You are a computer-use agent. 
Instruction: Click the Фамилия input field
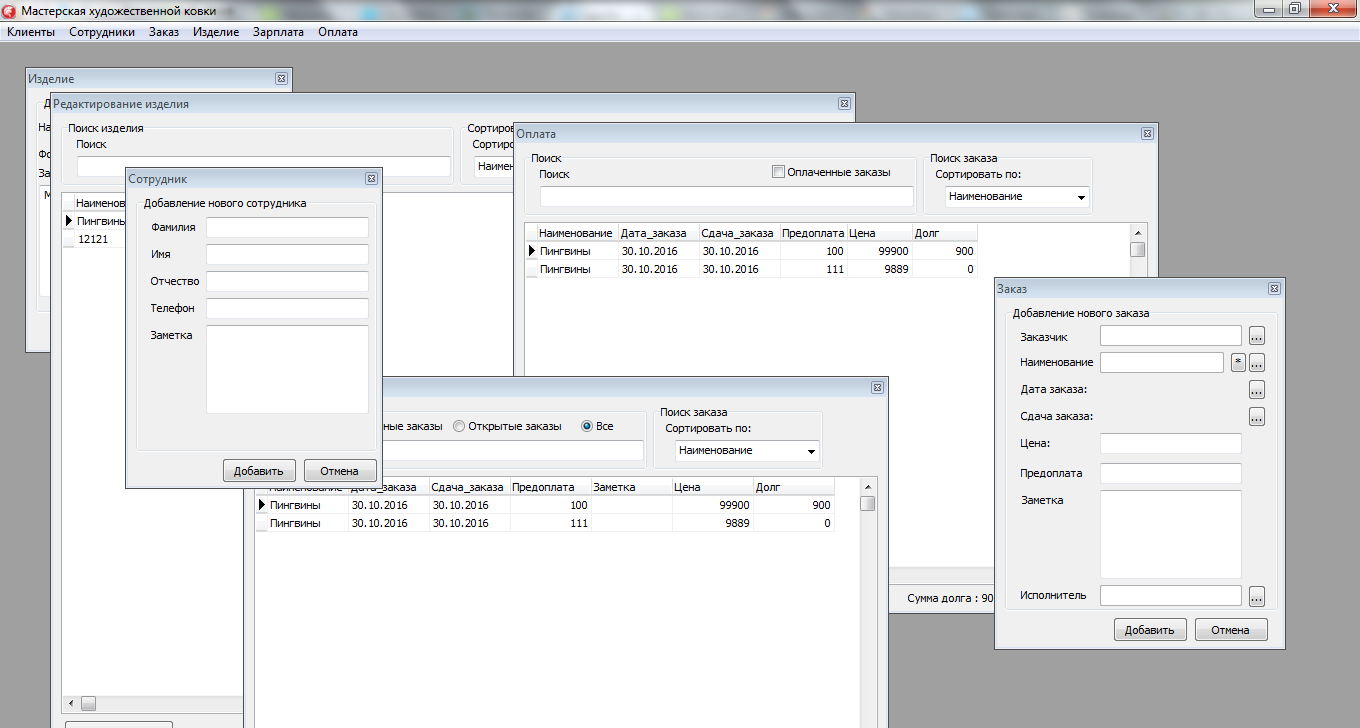pos(287,228)
